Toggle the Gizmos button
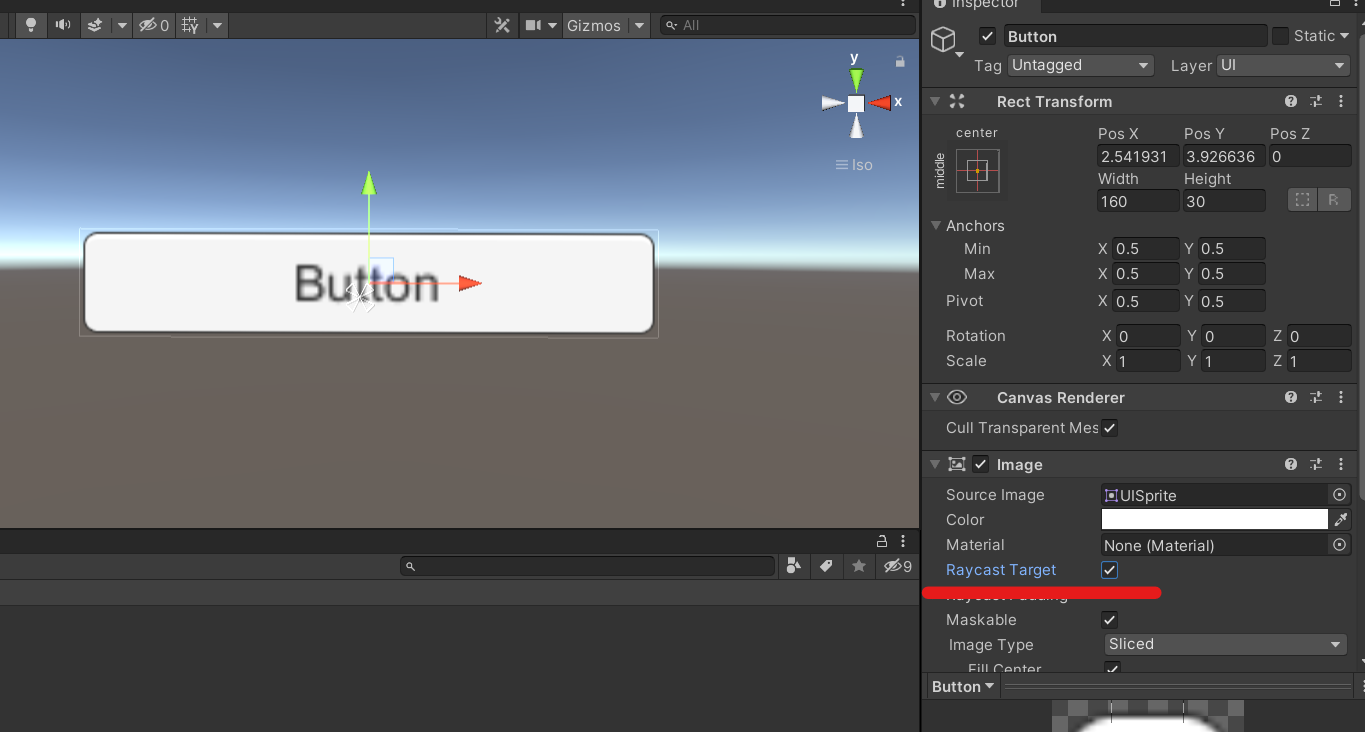The height and width of the screenshot is (732, 1365). coord(594,25)
